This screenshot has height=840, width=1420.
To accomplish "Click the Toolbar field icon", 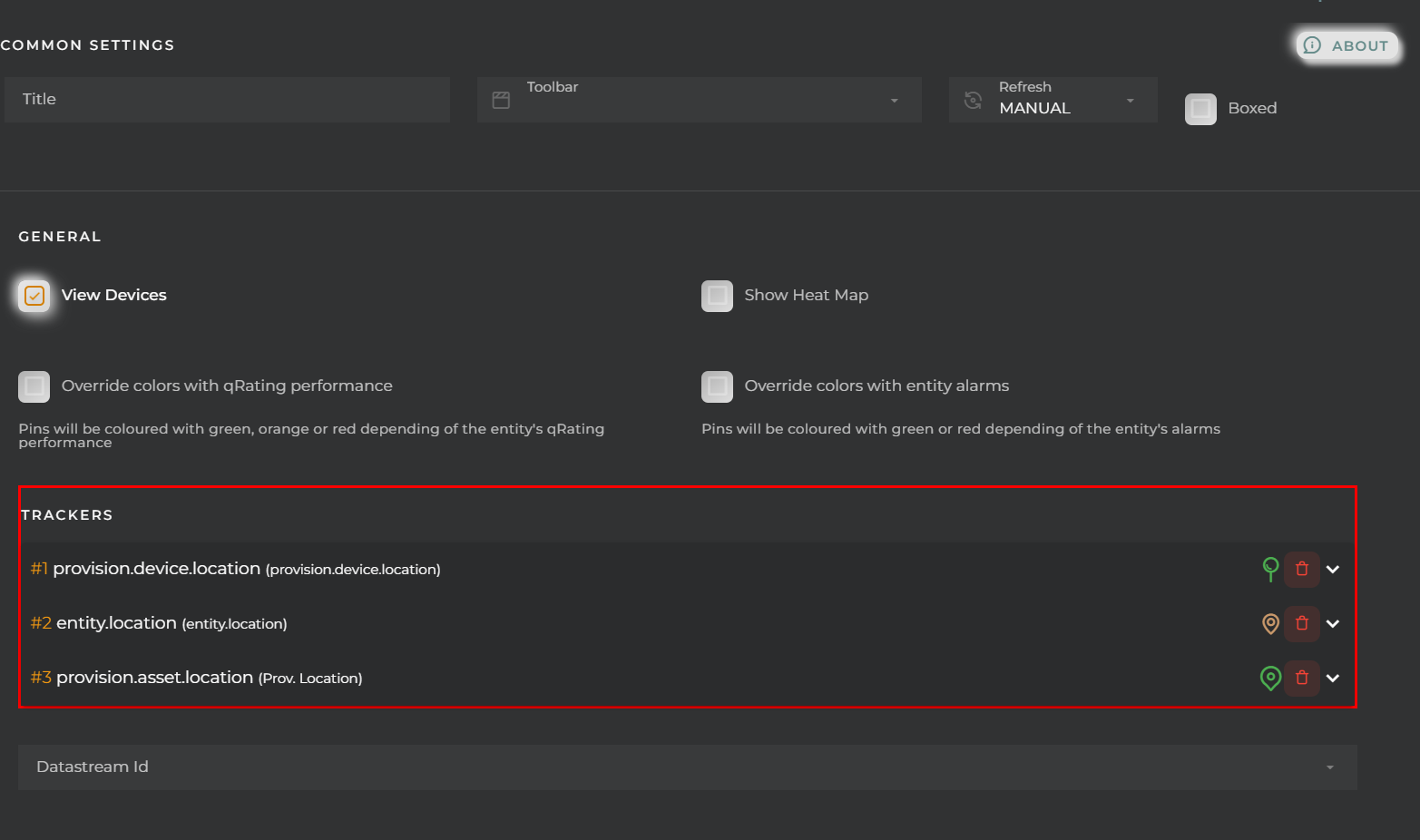I will pos(501,100).
